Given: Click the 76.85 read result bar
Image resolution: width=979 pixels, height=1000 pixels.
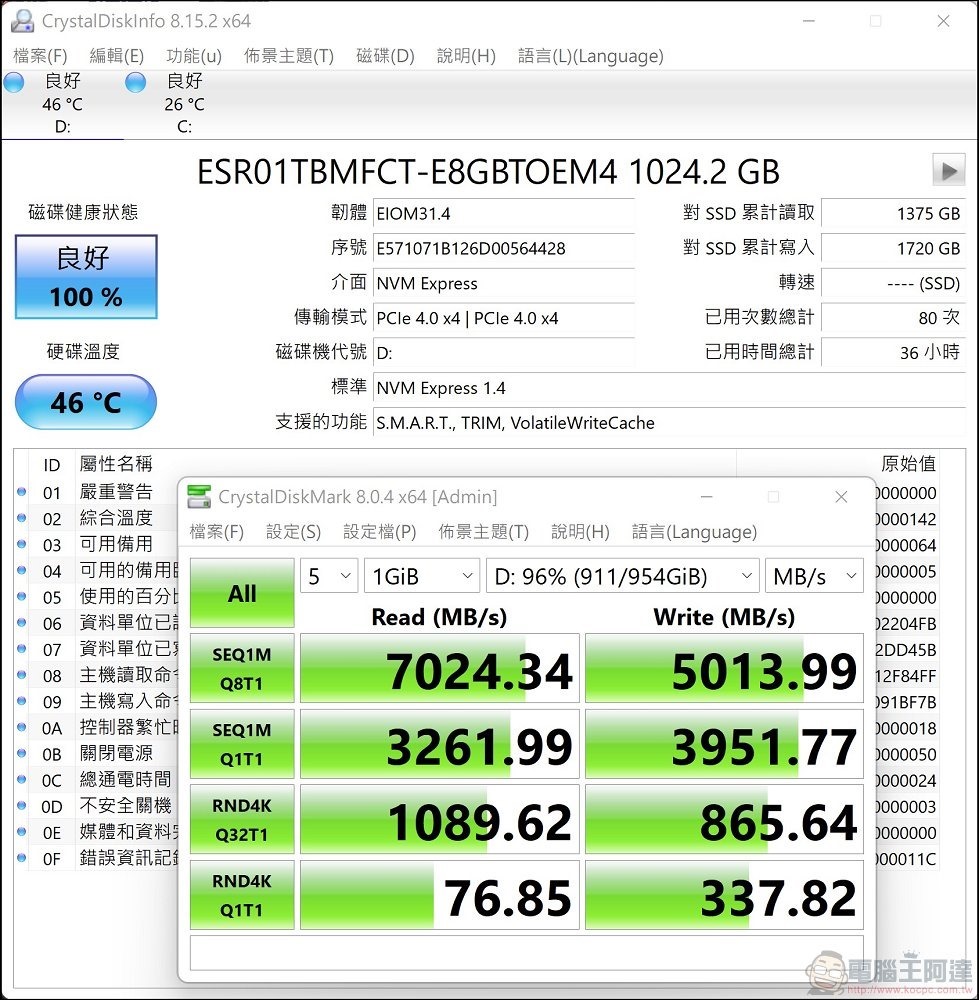Looking at the screenshot, I should click(x=440, y=895).
